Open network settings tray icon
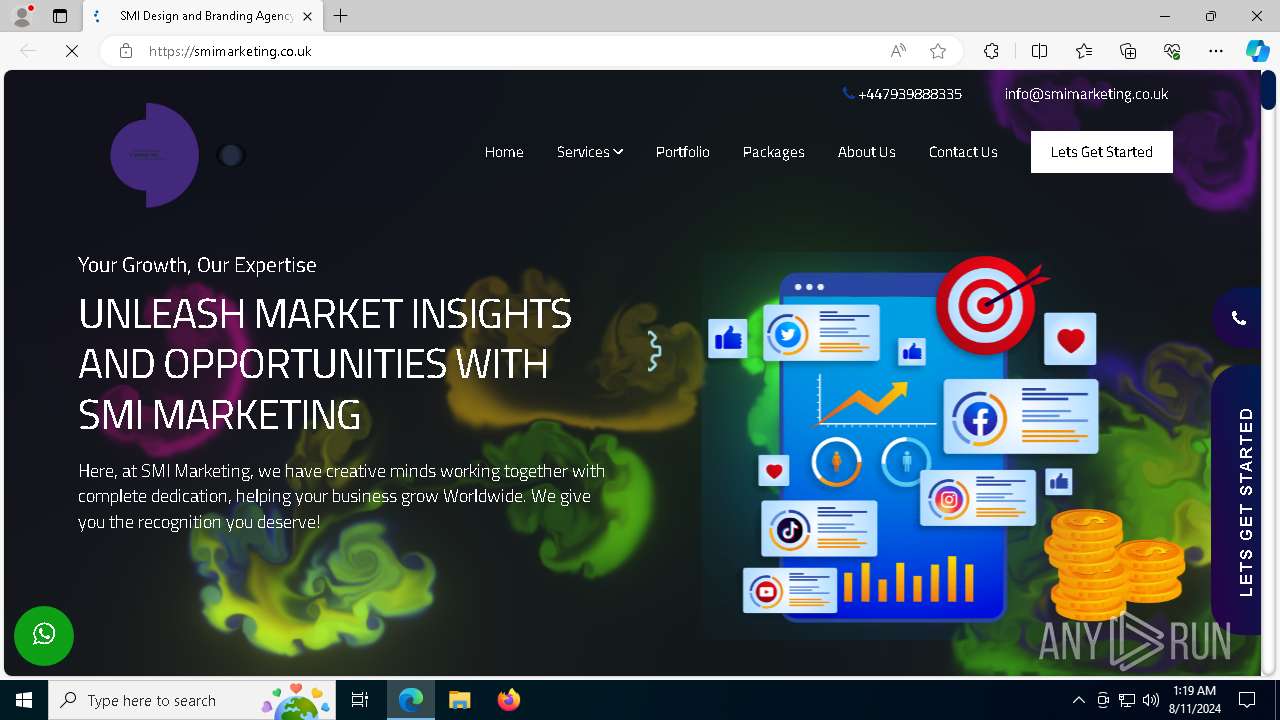The height and width of the screenshot is (720, 1280). click(x=1127, y=700)
